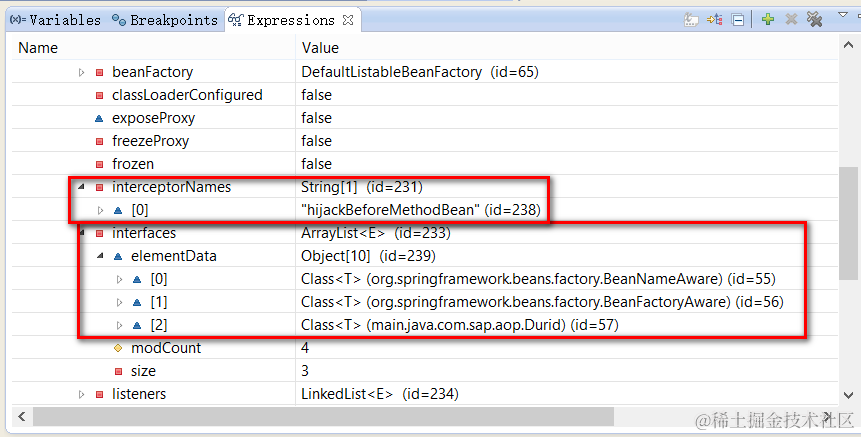Close the Expressions tab via X
This screenshot has width=861, height=437.
(x=348, y=20)
